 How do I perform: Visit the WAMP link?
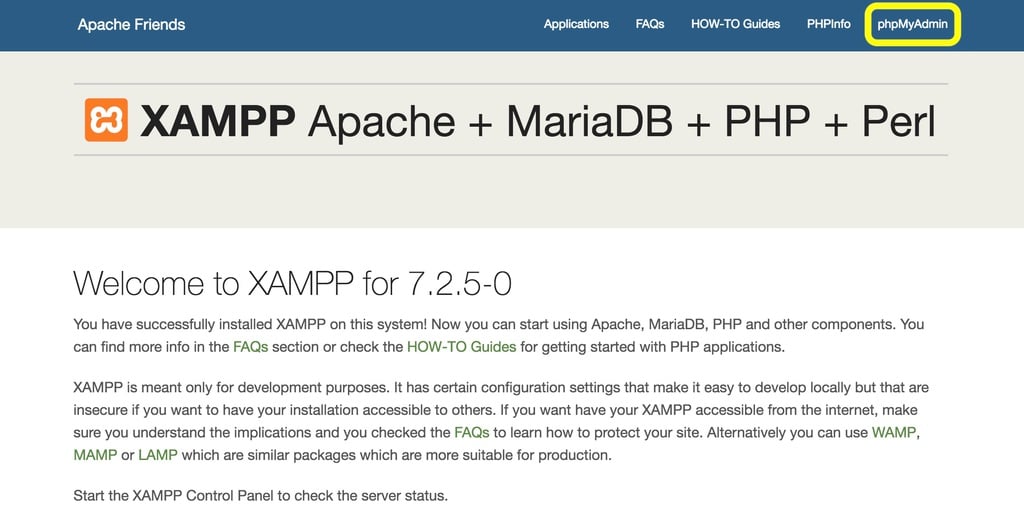(894, 432)
